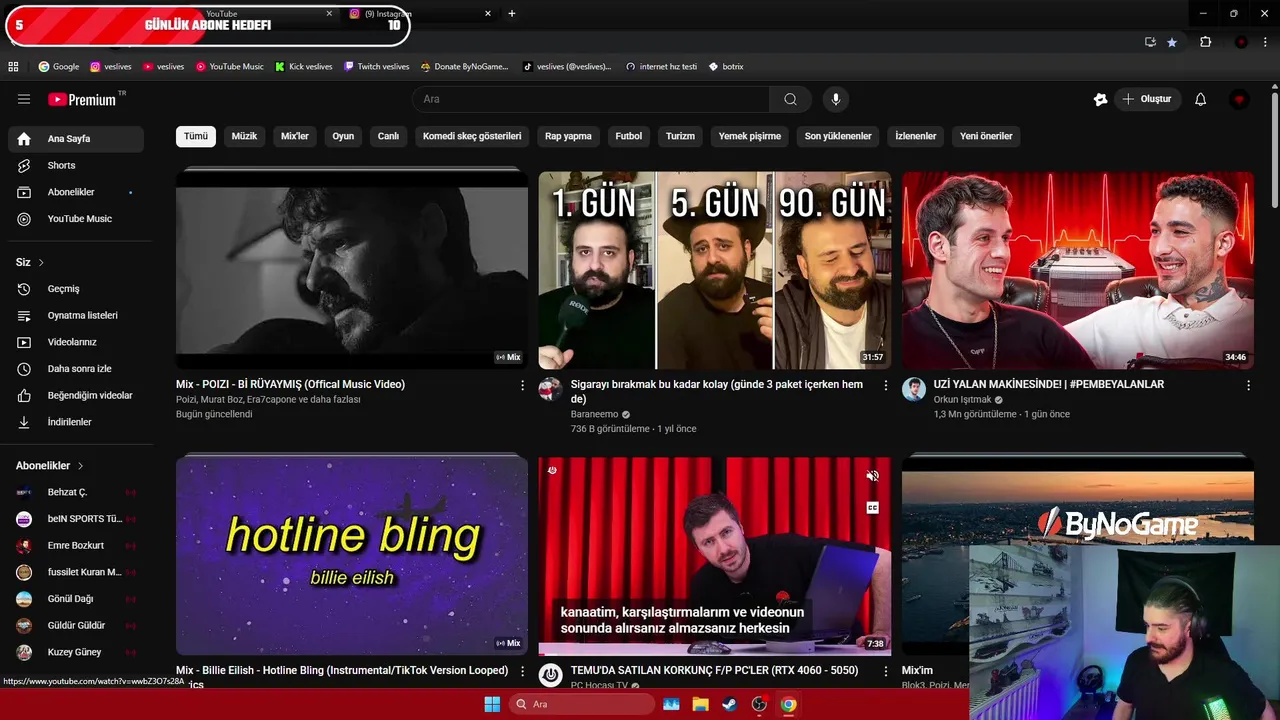Open Orkun Işıtmak channel link
The image size is (1280, 720).
pos(962,400)
